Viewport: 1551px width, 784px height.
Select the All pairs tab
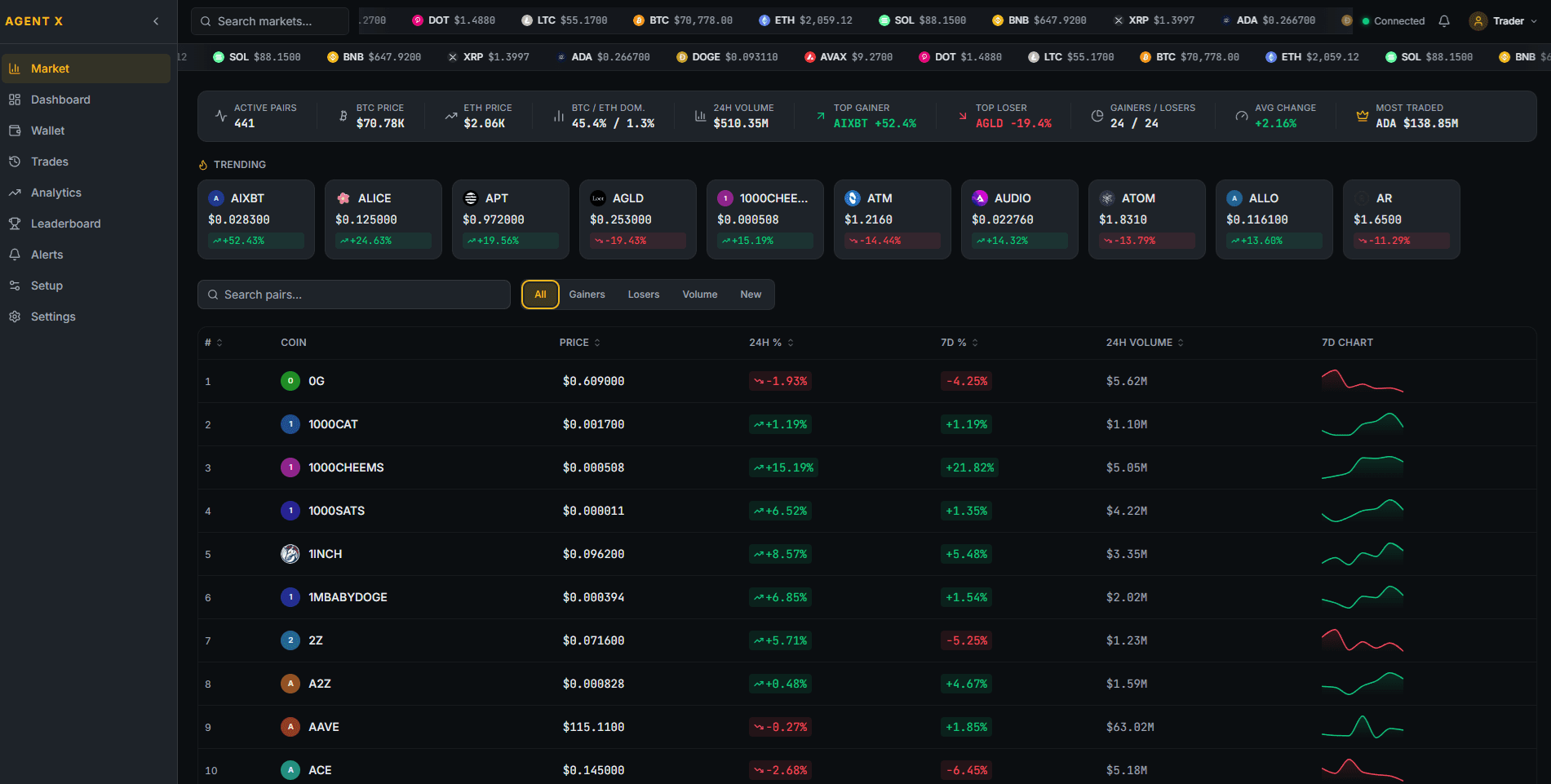click(539, 294)
